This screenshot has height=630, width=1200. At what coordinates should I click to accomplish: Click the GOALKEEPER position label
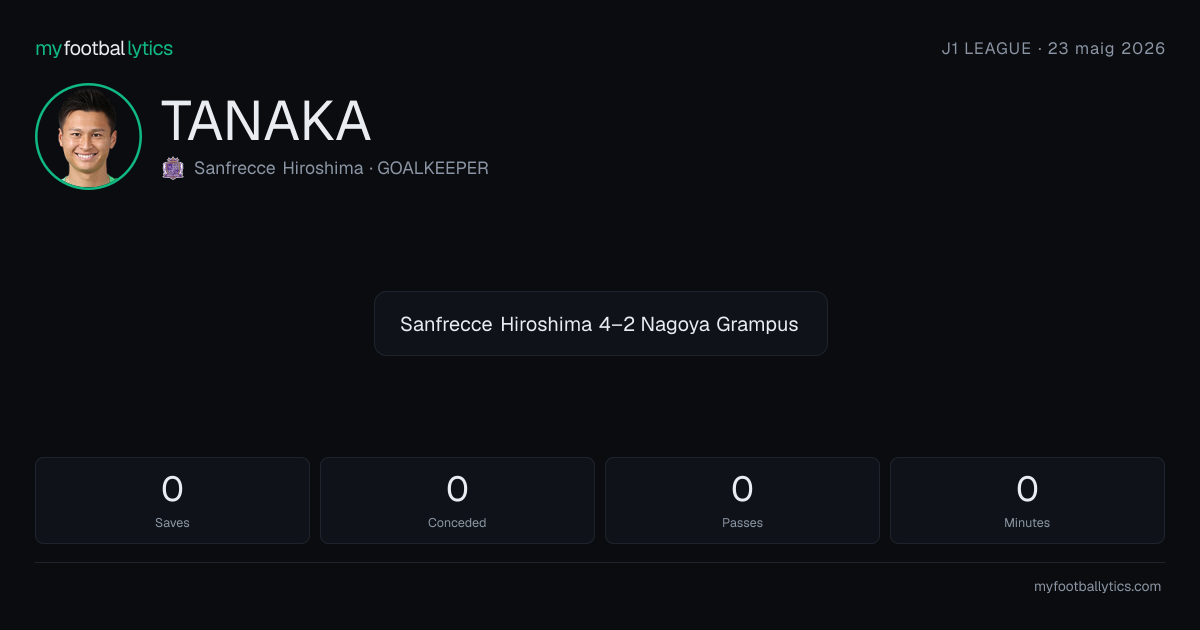[433, 168]
